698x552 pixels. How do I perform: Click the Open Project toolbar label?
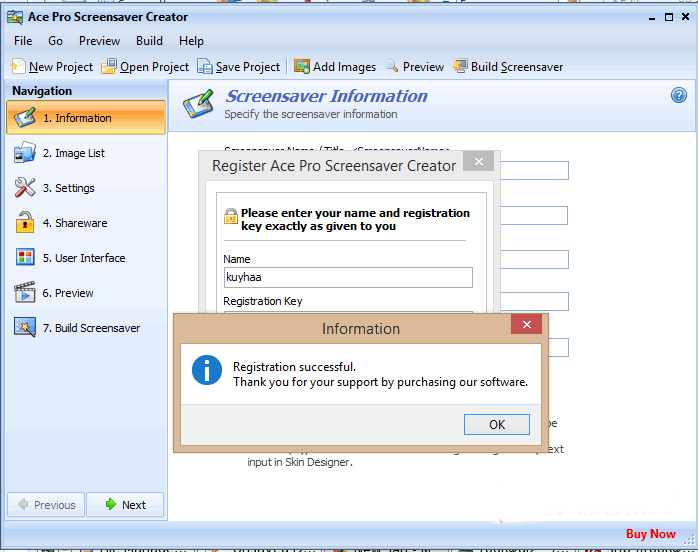(154, 67)
